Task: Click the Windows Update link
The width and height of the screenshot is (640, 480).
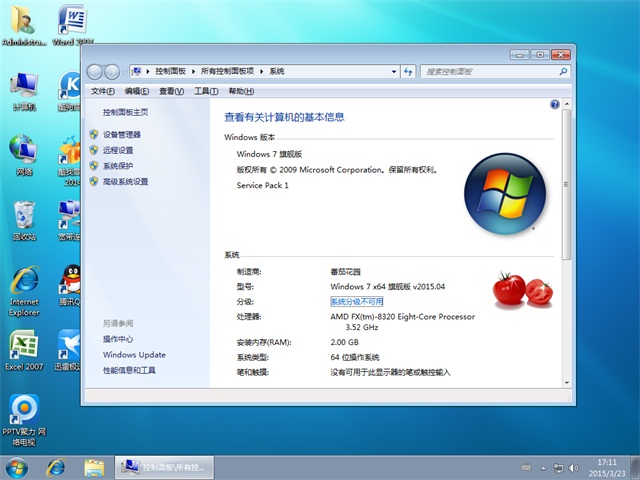Action: click(x=134, y=355)
